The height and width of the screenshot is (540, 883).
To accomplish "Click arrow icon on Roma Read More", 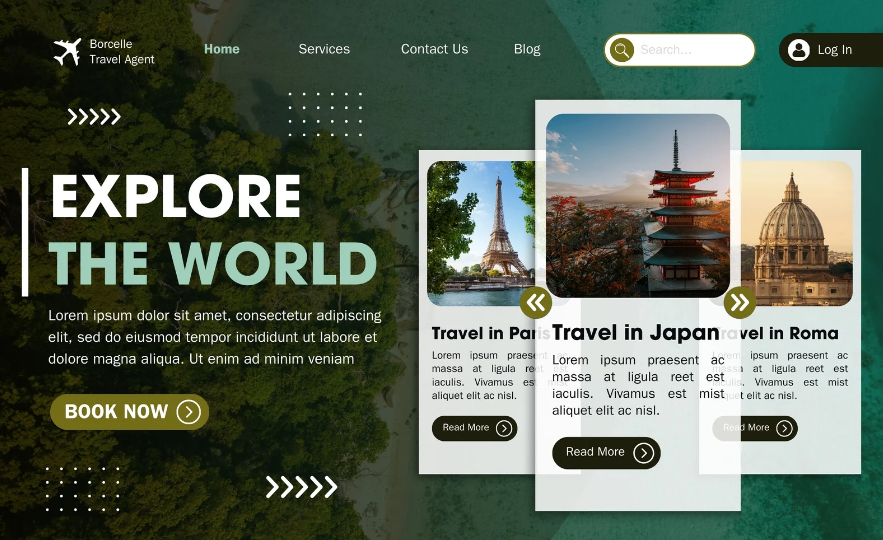I will pyautogui.click(x=785, y=428).
